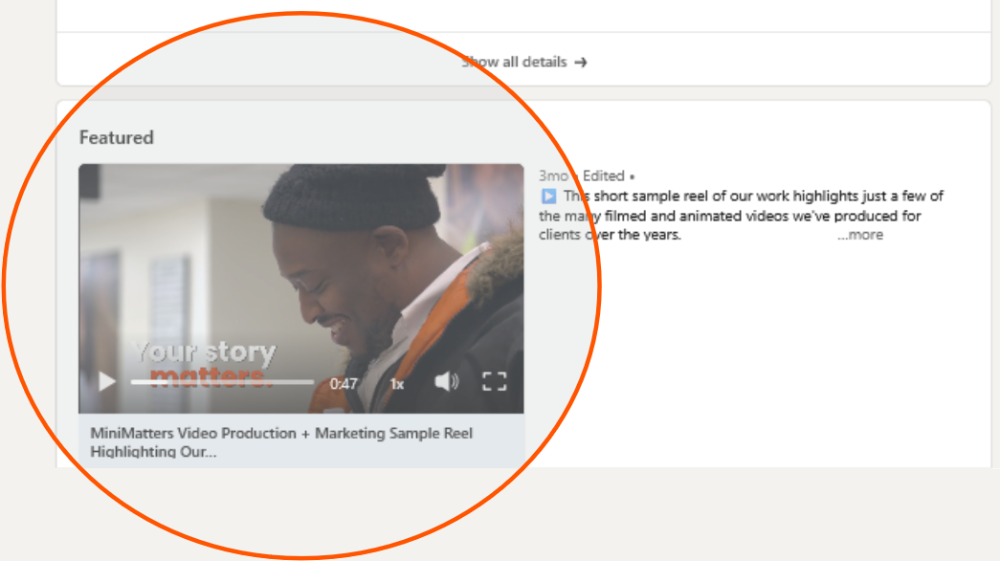
Task: Click the 0:47 video time label
Action: [x=343, y=384]
